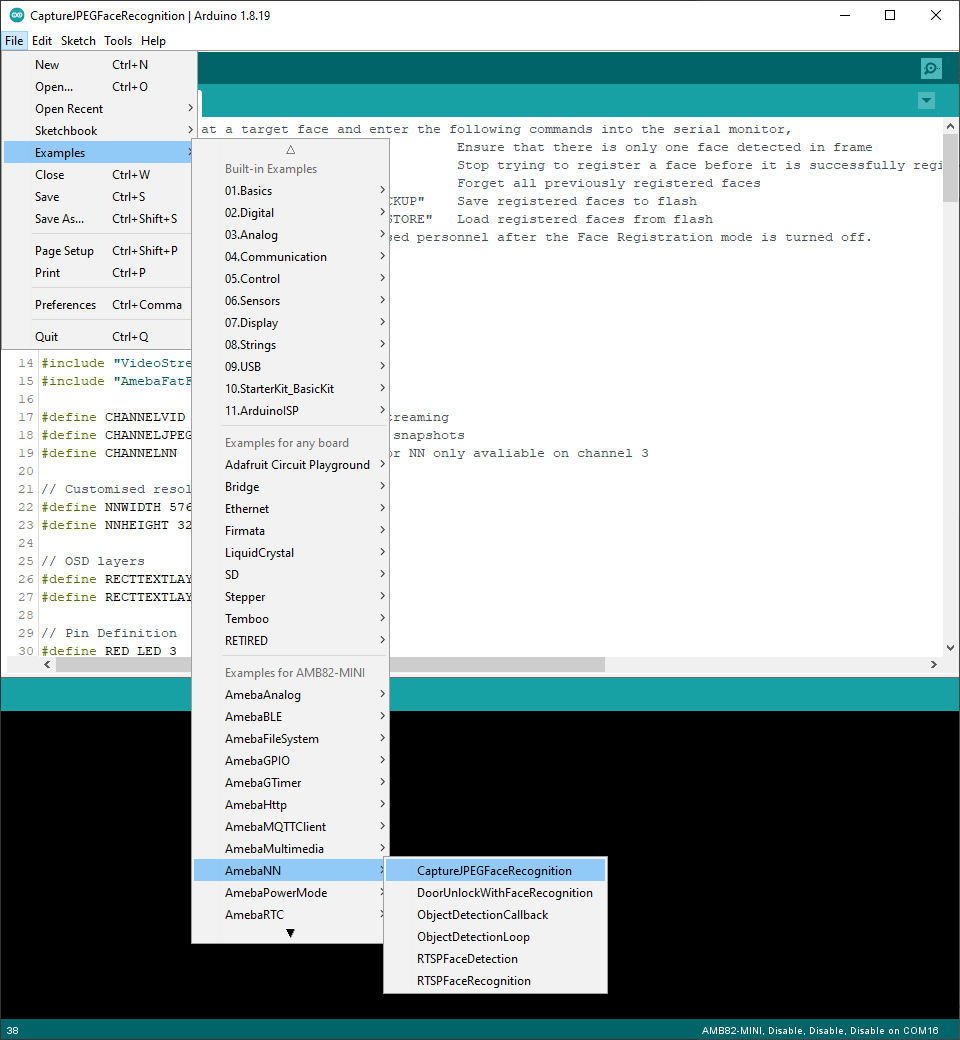Expand the Adafruit Circuit Playground examples
The width and height of the screenshot is (960, 1040).
(x=297, y=465)
